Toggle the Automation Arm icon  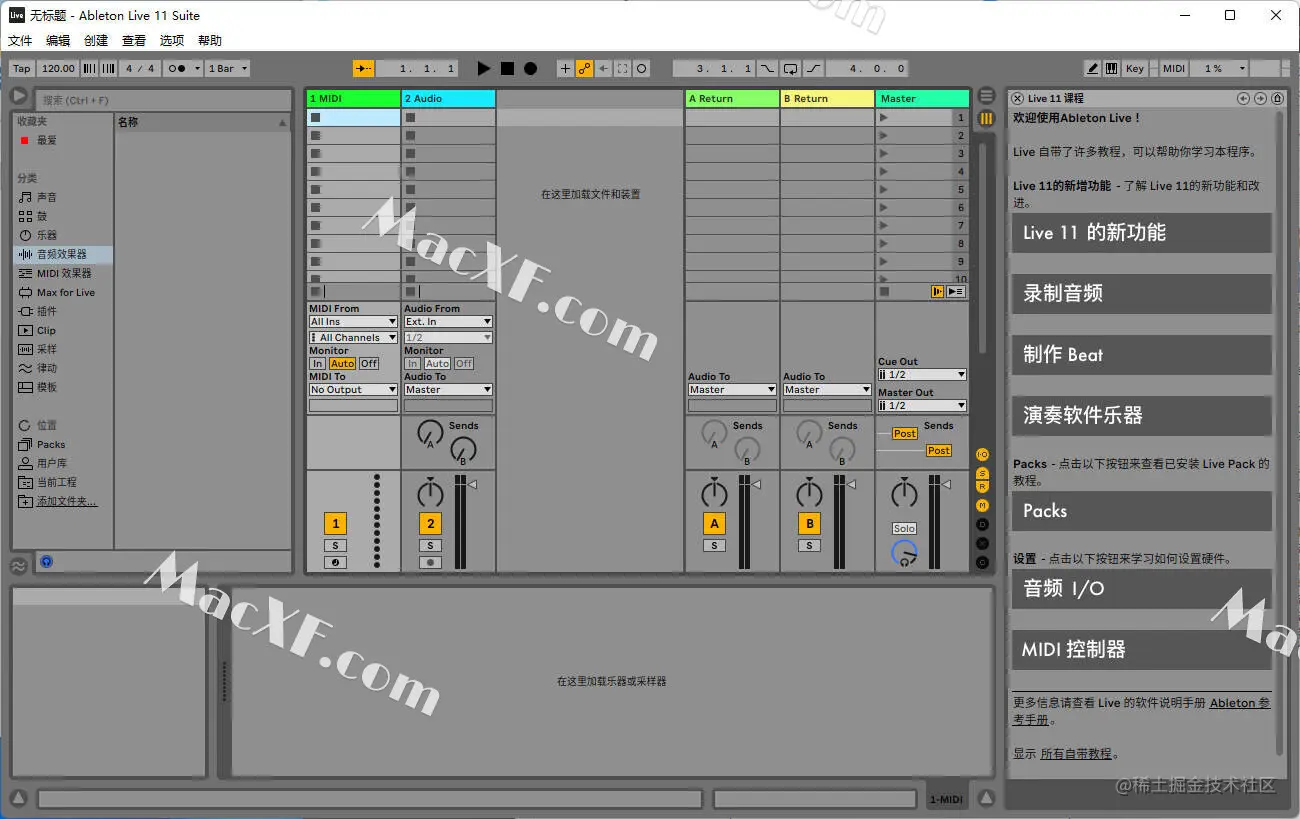[585, 68]
